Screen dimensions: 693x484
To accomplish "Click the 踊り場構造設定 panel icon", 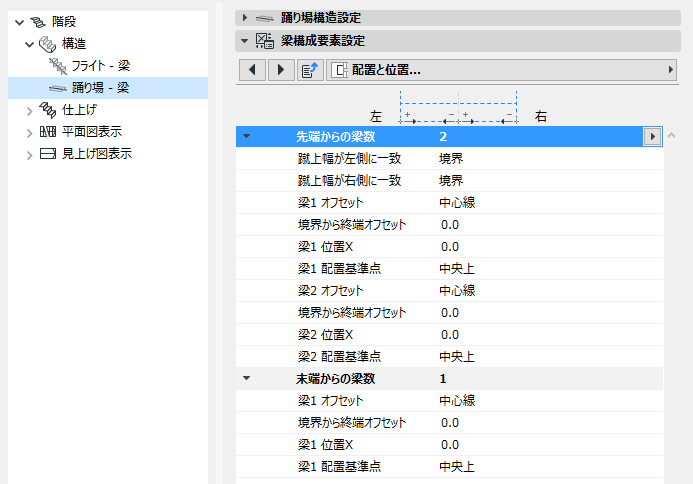I will [265, 18].
